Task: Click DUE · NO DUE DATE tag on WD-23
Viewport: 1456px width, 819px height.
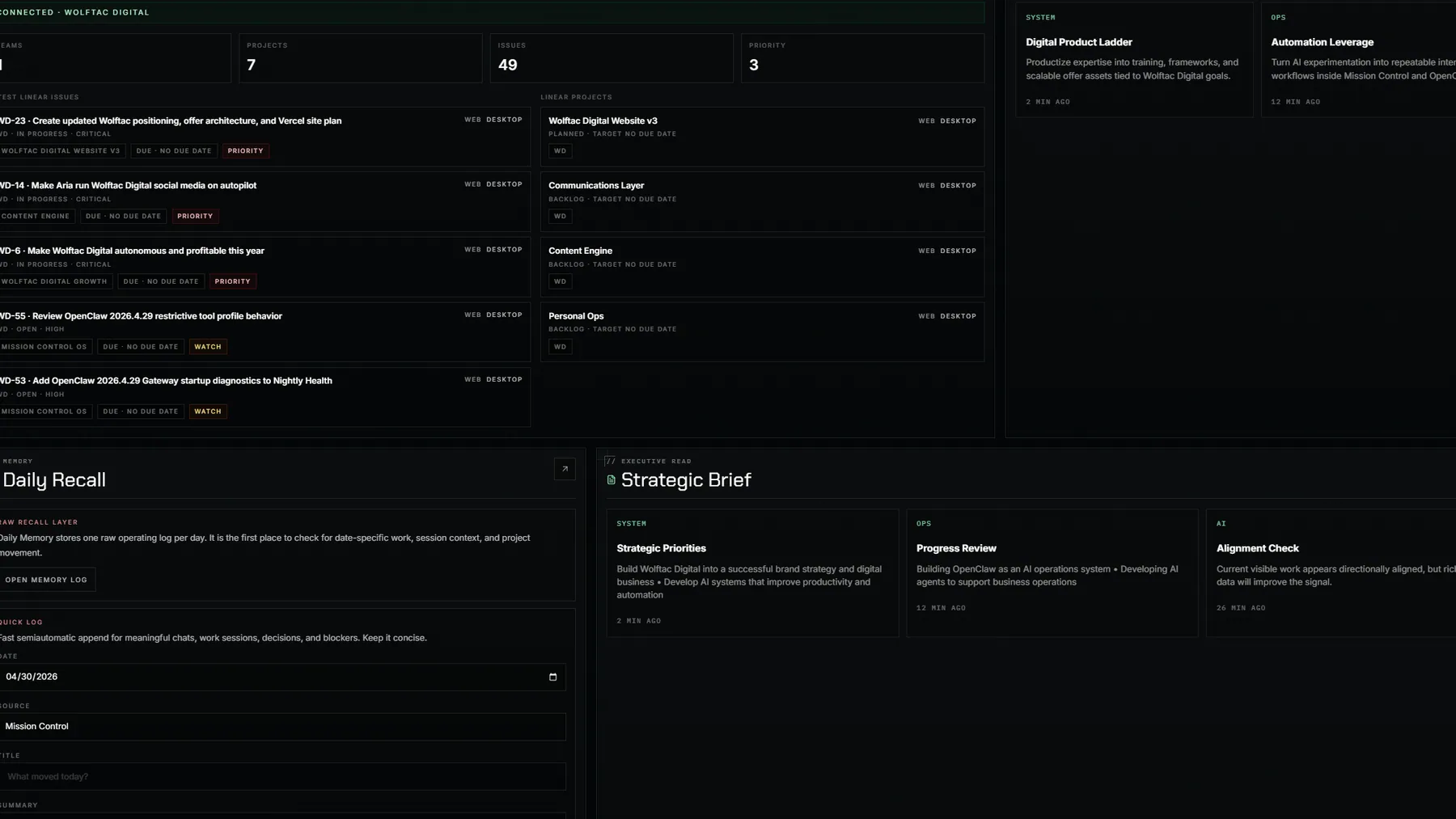Action: 174,151
